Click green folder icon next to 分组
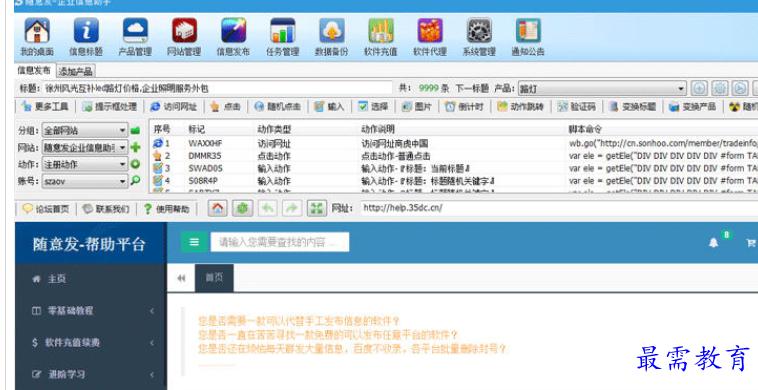The height and width of the screenshot is (390, 758). (x=135, y=130)
